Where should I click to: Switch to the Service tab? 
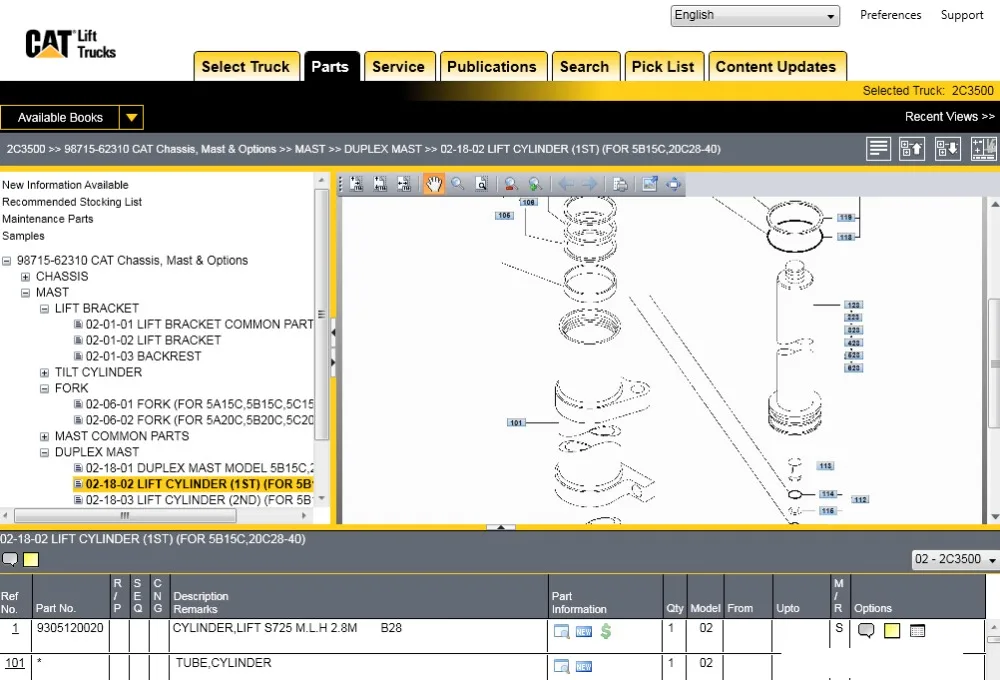pyautogui.click(x=398, y=67)
